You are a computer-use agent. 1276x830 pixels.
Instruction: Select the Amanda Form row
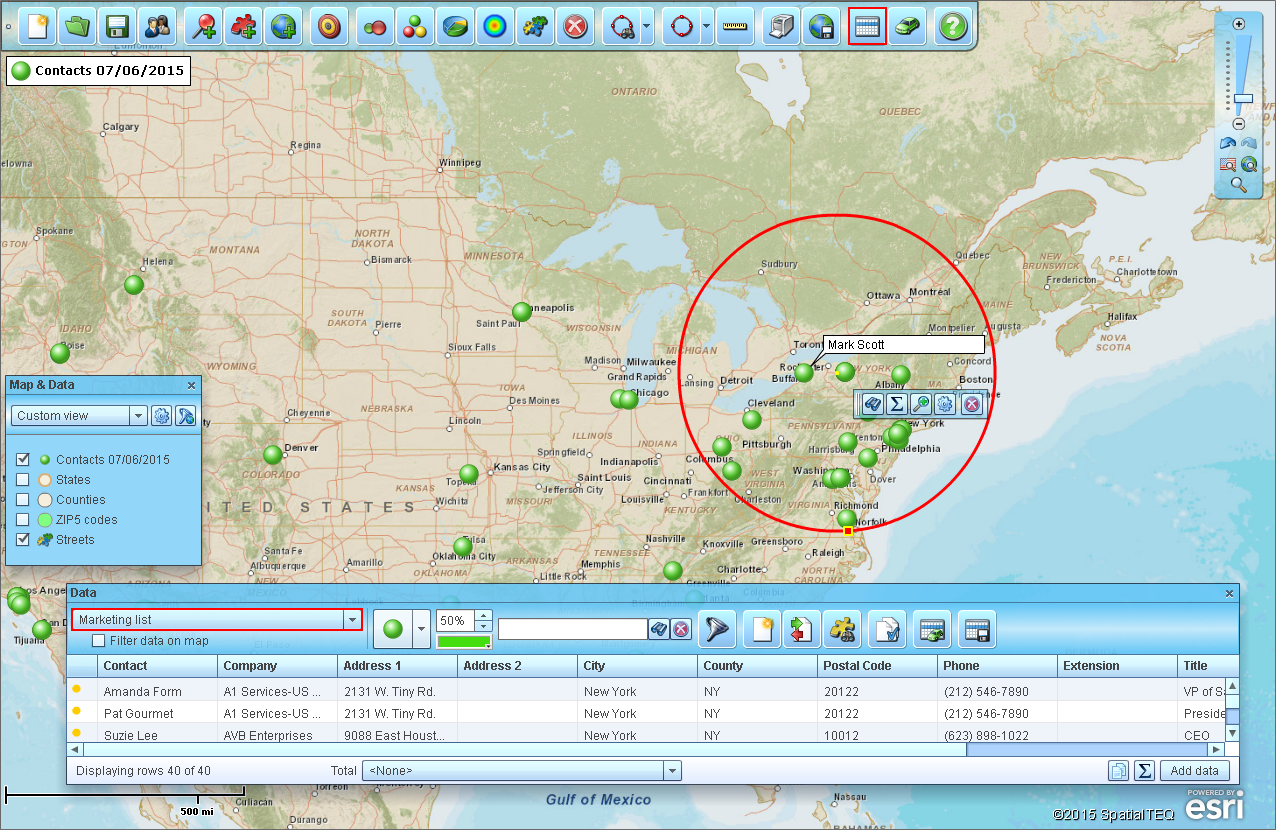click(646, 691)
